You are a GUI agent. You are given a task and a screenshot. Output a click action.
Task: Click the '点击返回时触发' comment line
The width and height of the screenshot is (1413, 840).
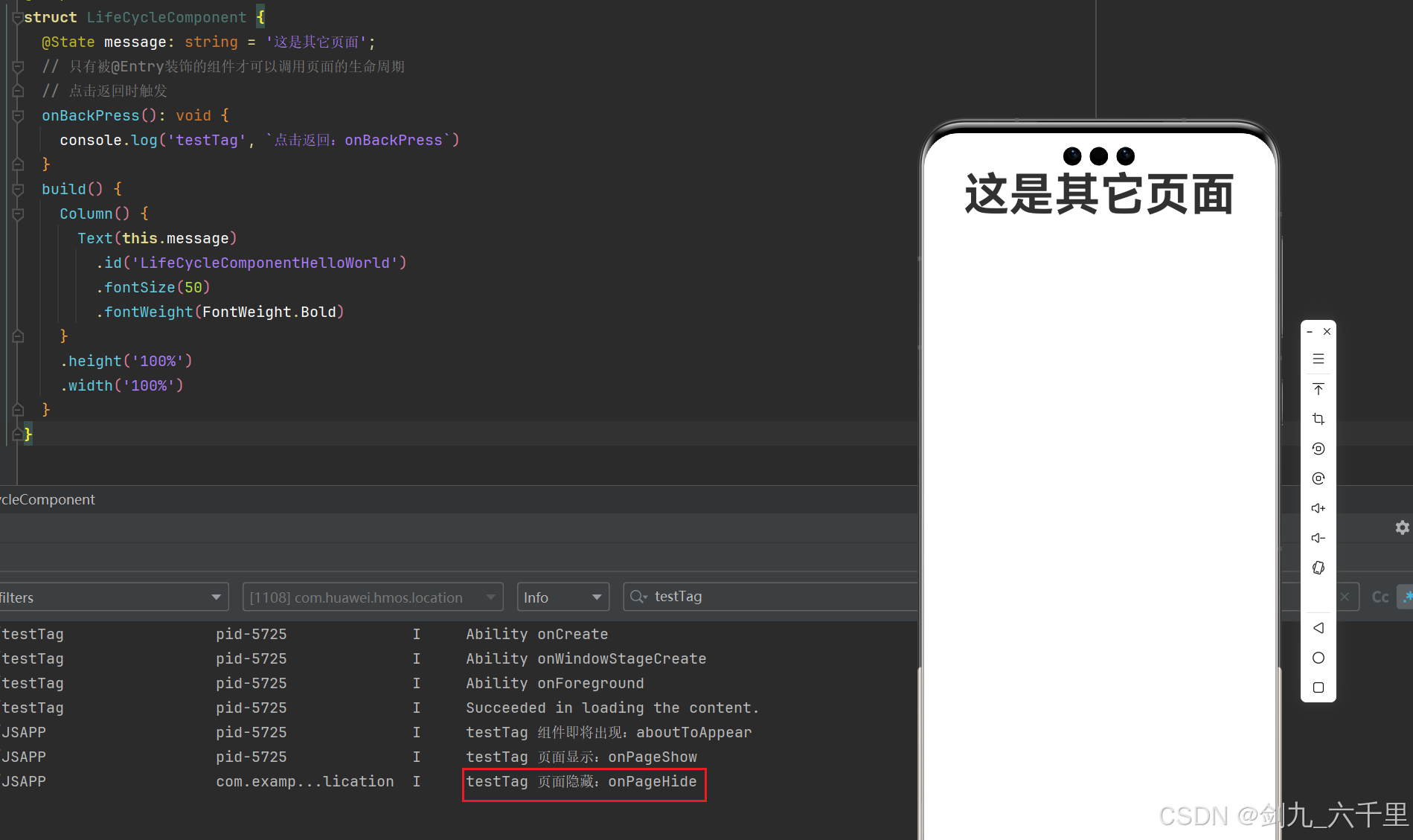[x=105, y=92]
